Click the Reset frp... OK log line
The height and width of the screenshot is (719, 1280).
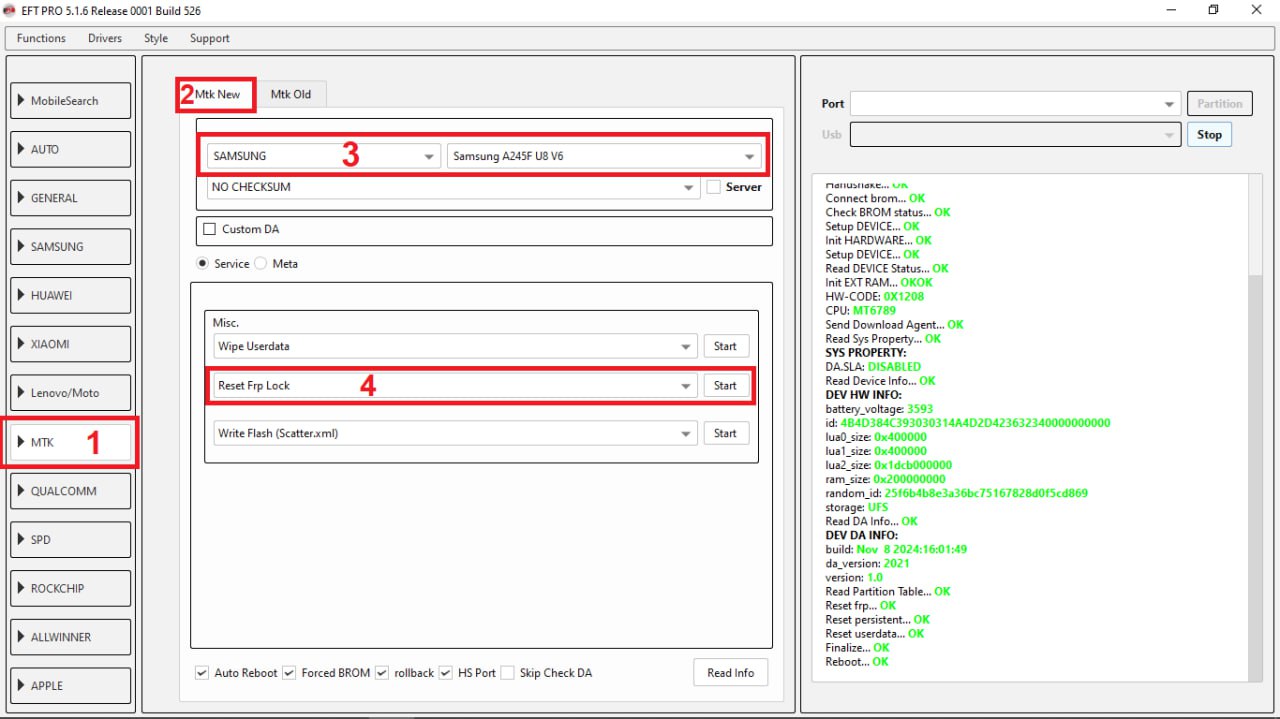tap(861, 605)
